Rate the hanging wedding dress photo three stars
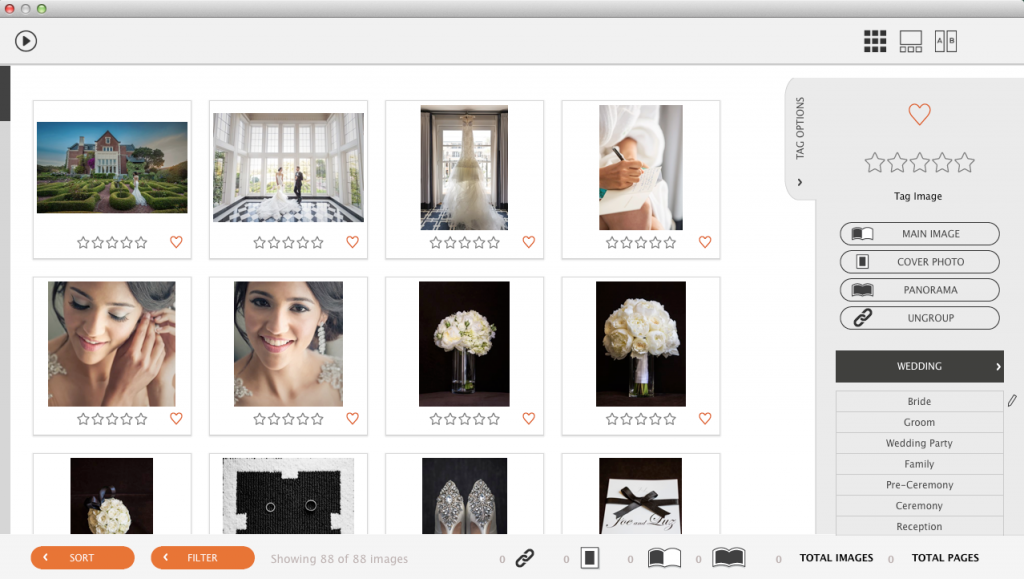Viewport: 1024px width, 579px height. (x=464, y=243)
